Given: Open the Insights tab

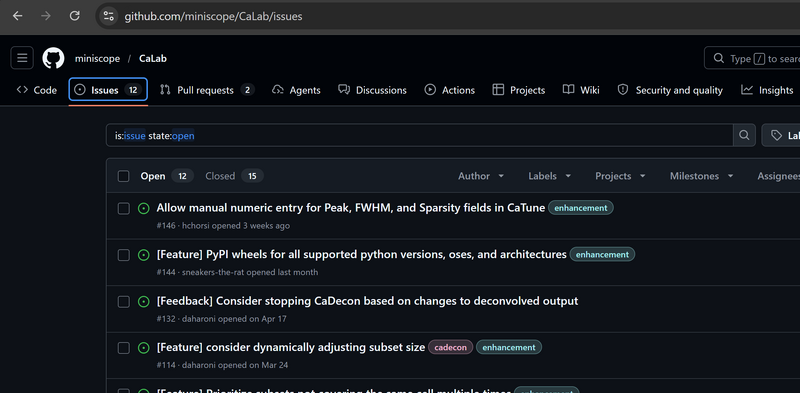Looking at the screenshot, I should pyautogui.click(x=767, y=90).
